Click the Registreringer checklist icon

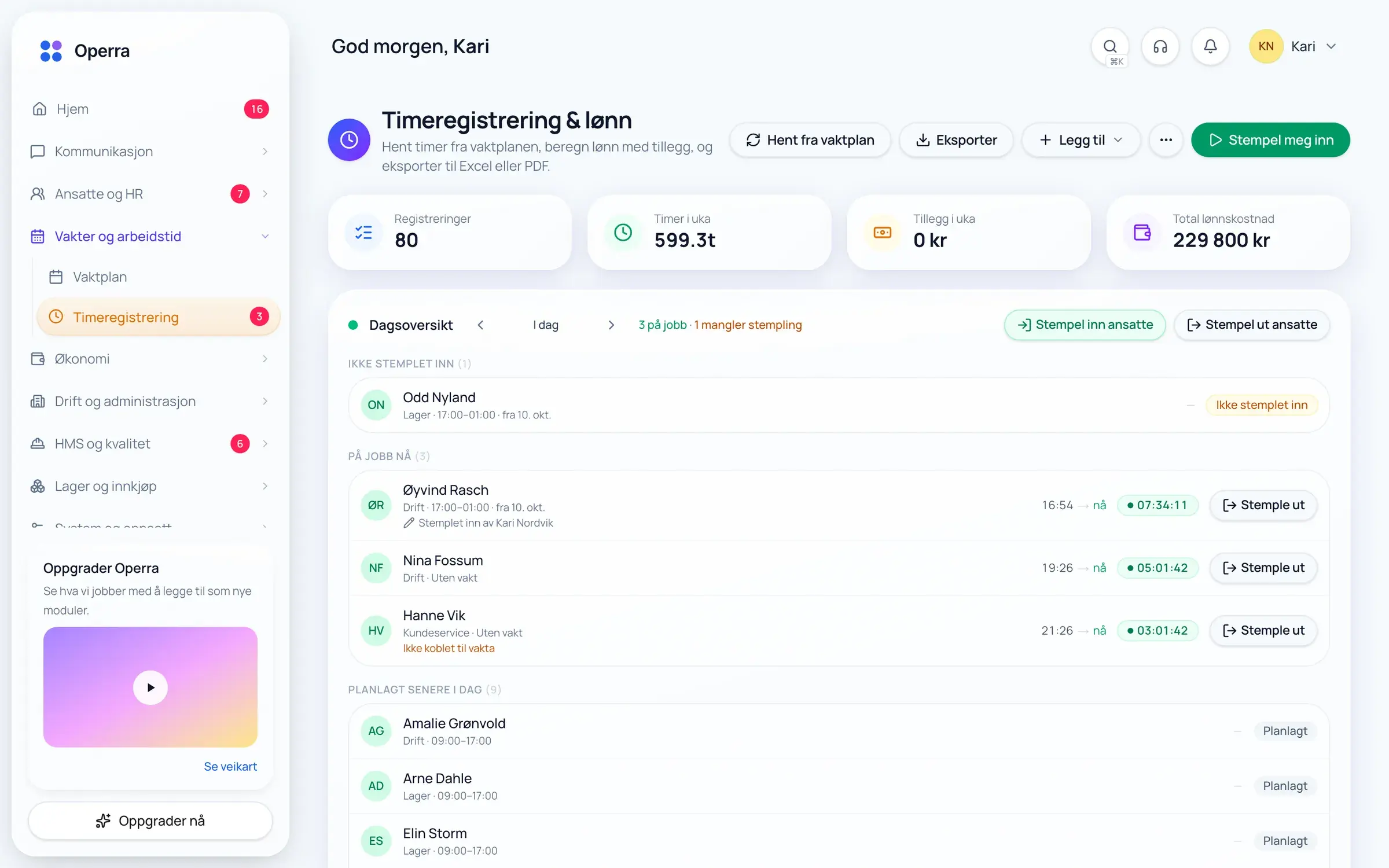363,233
